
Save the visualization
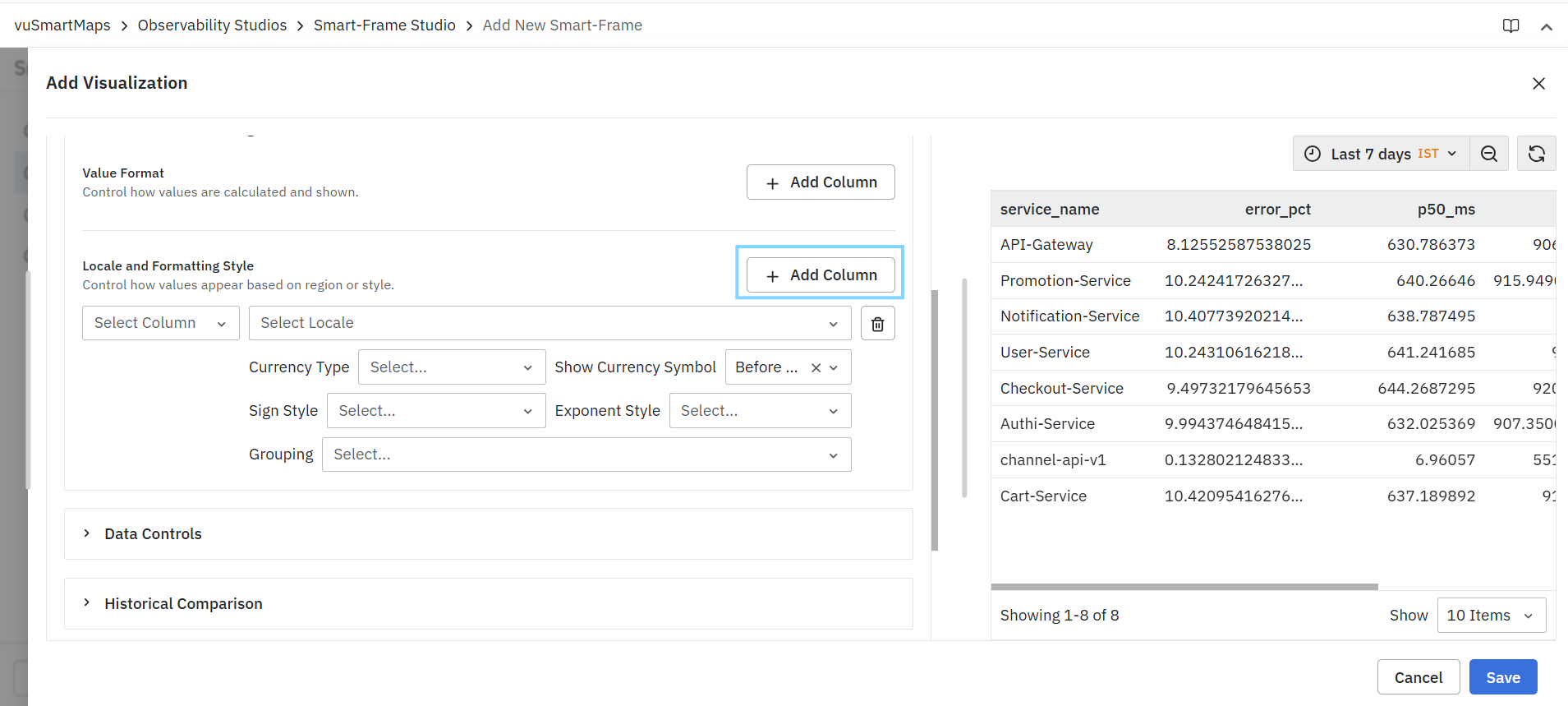(x=1503, y=677)
